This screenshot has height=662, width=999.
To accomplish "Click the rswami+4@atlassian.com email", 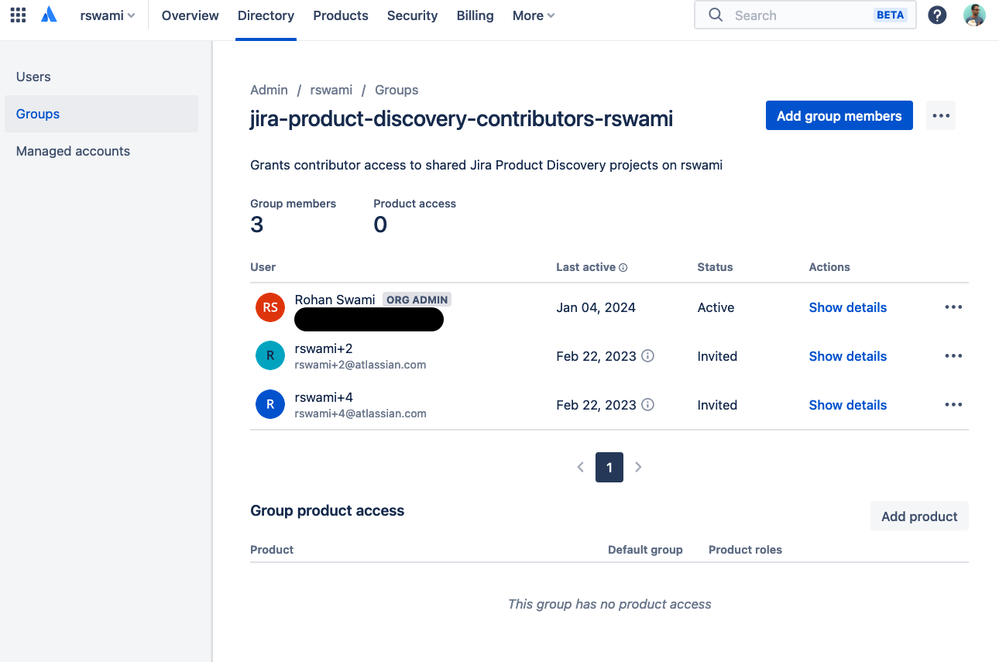I will coord(360,414).
